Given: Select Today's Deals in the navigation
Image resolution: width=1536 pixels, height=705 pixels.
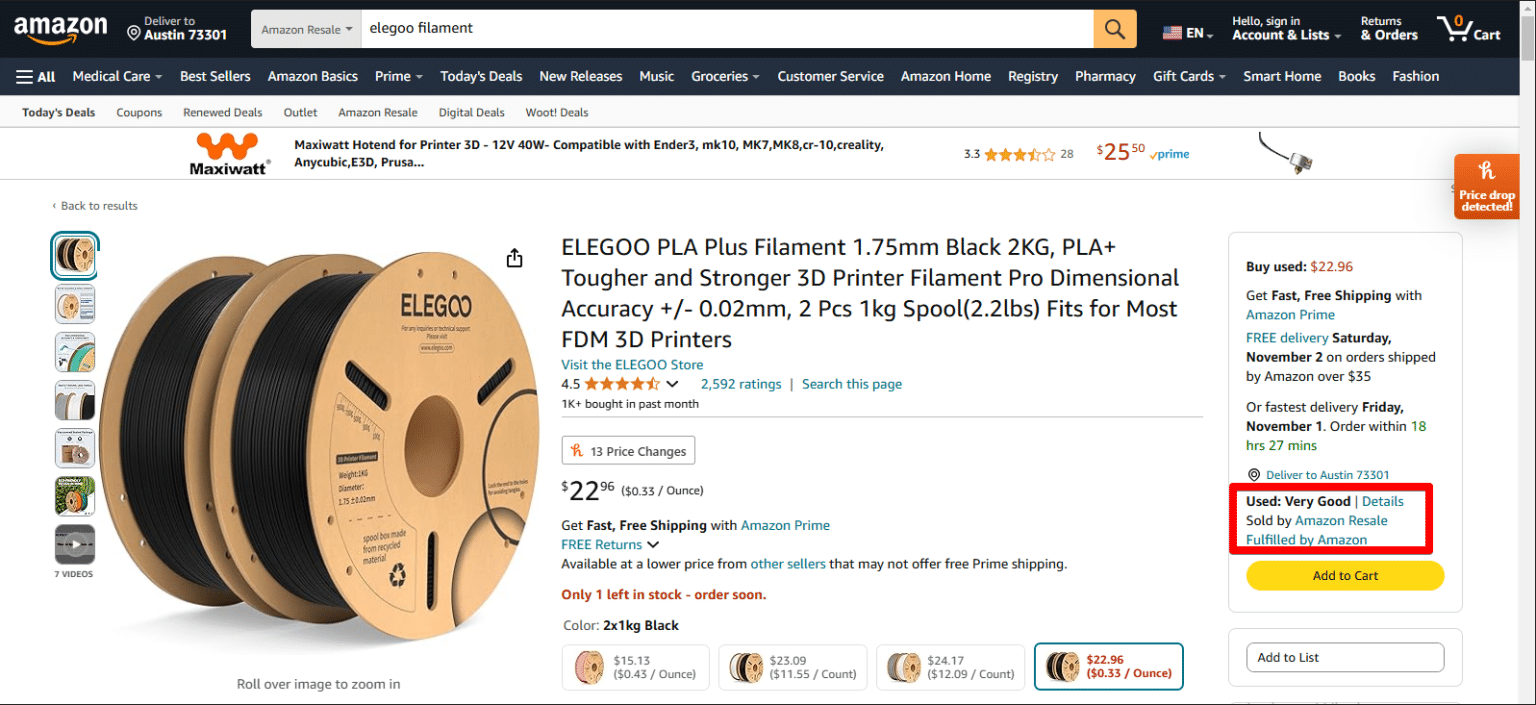Looking at the screenshot, I should click(481, 76).
